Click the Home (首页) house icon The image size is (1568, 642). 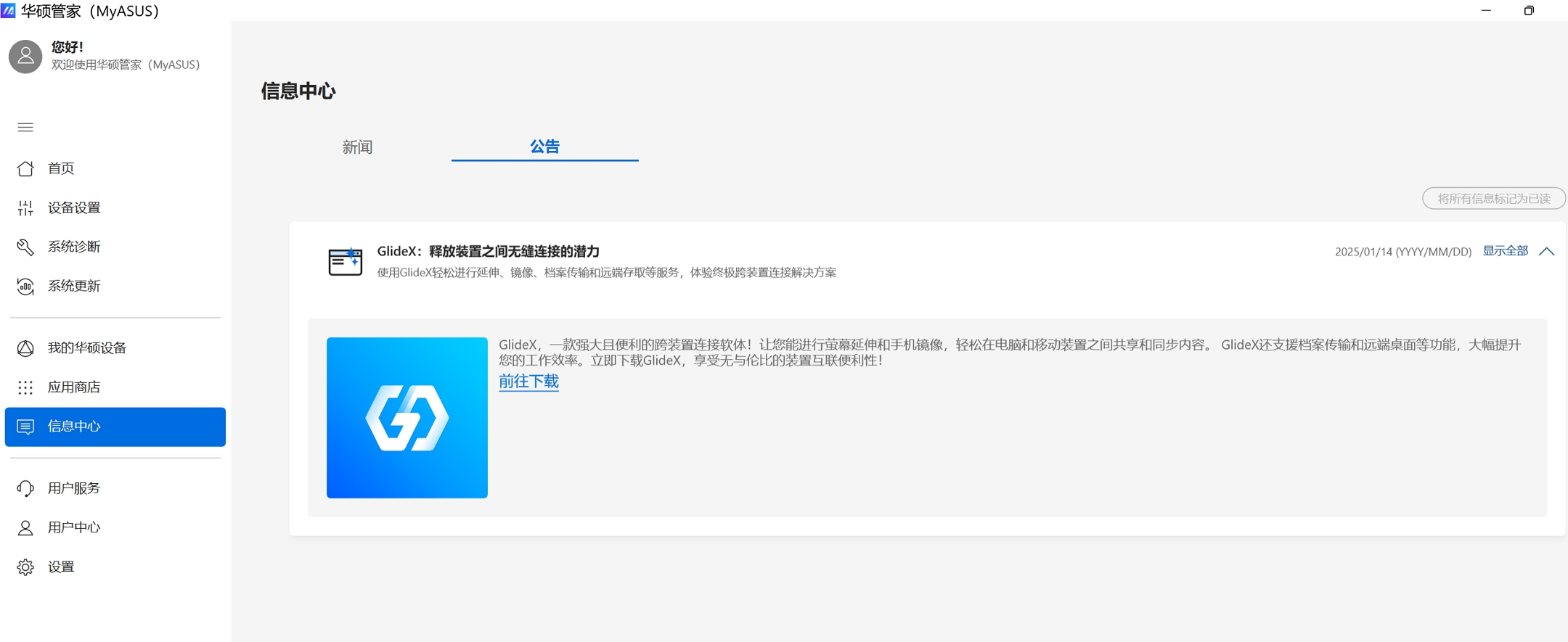pyautogui.click(x=25, y=168)
